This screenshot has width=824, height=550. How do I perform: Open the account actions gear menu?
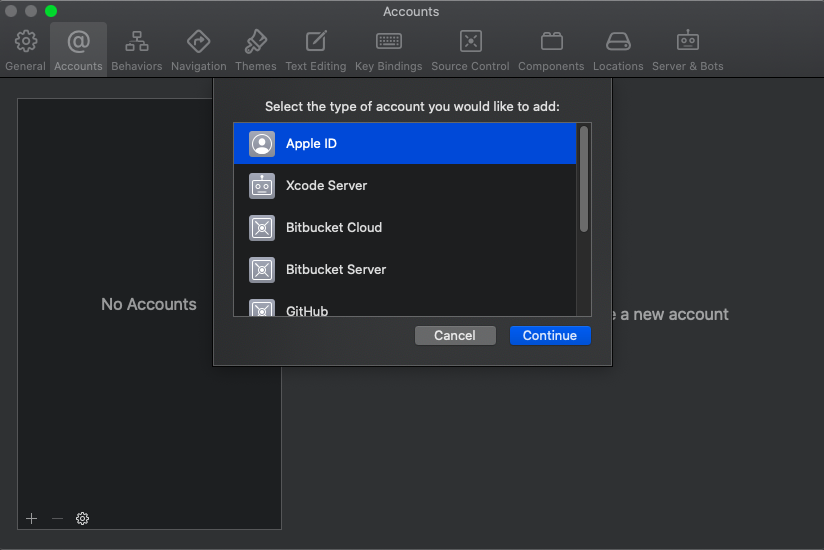[83, 519]
